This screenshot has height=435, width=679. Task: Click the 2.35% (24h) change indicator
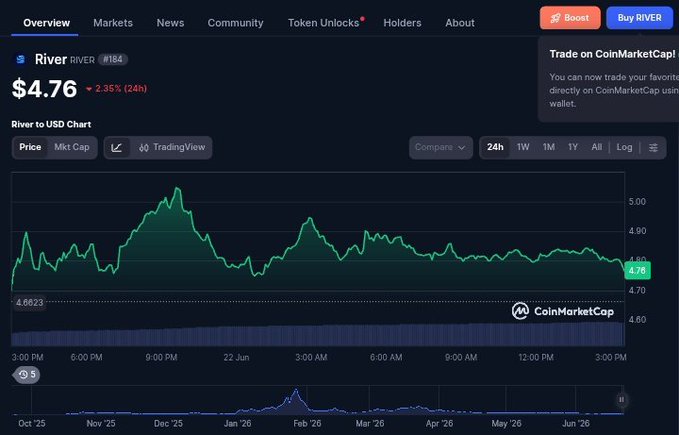116,89
